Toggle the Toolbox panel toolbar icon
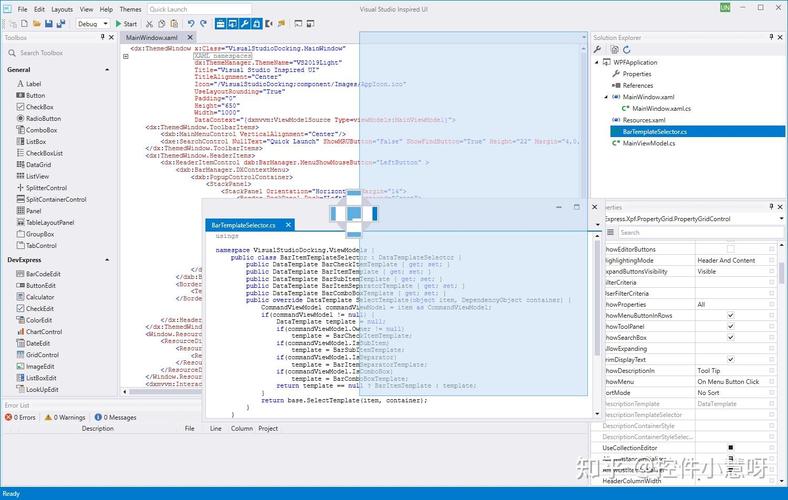The height and width of the screenshot is (500, 788). 220,23
